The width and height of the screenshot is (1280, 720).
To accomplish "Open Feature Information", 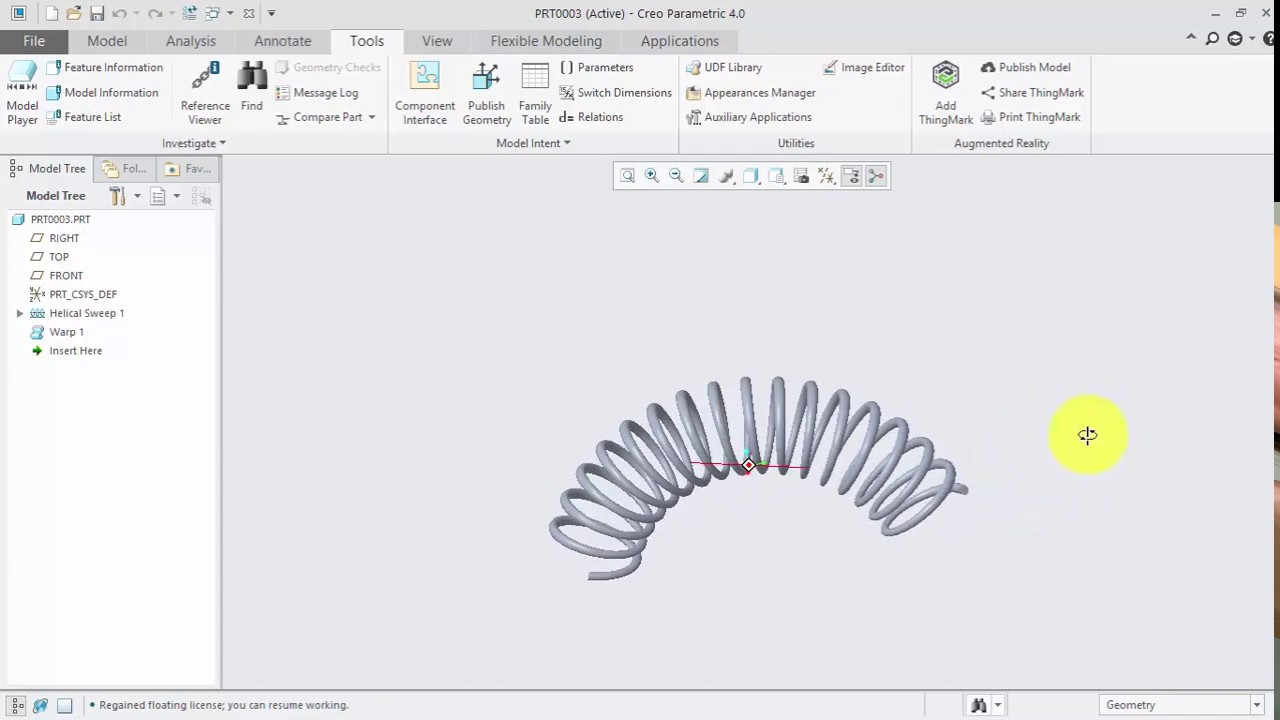I will click(x=104, y=67).
